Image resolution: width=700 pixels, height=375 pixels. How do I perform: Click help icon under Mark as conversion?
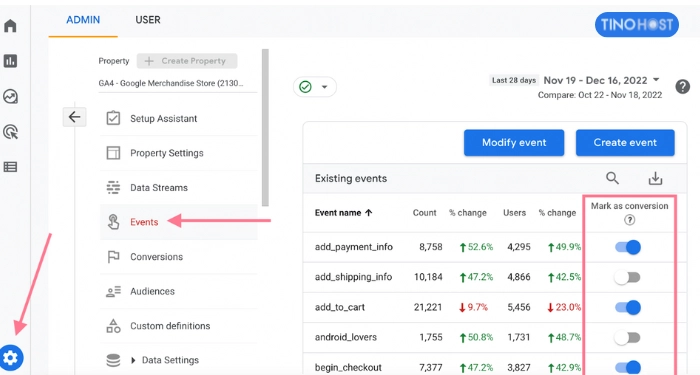click(x=629, y=220)
